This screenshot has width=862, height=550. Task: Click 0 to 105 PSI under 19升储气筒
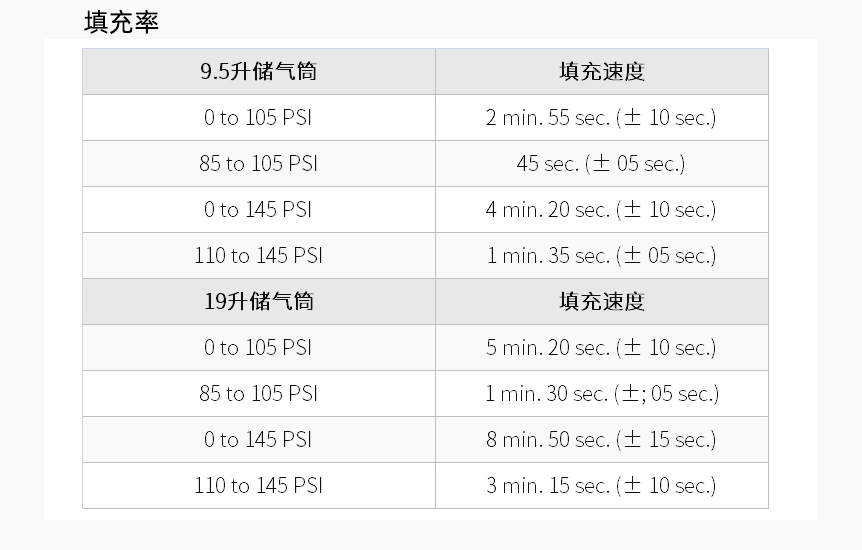click(x=259, y=348)
